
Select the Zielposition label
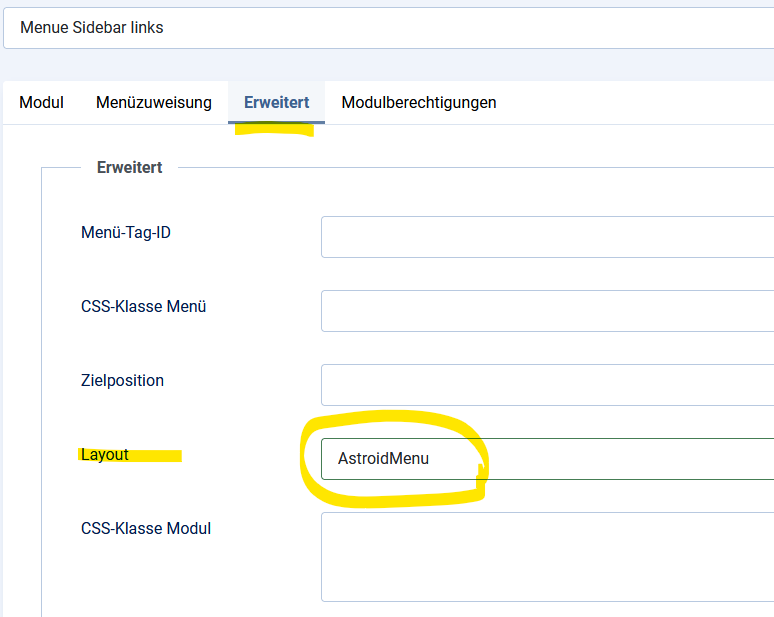tap(122, 381)
